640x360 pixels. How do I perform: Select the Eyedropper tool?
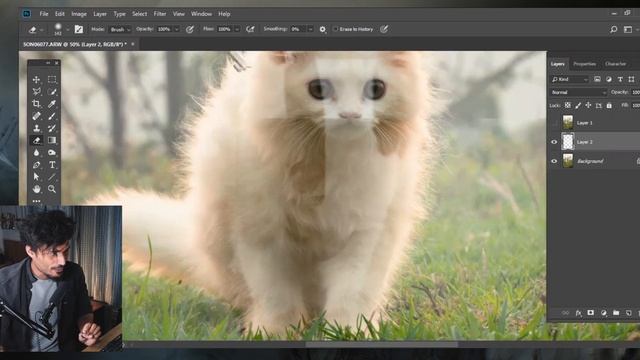coord(52,104)
